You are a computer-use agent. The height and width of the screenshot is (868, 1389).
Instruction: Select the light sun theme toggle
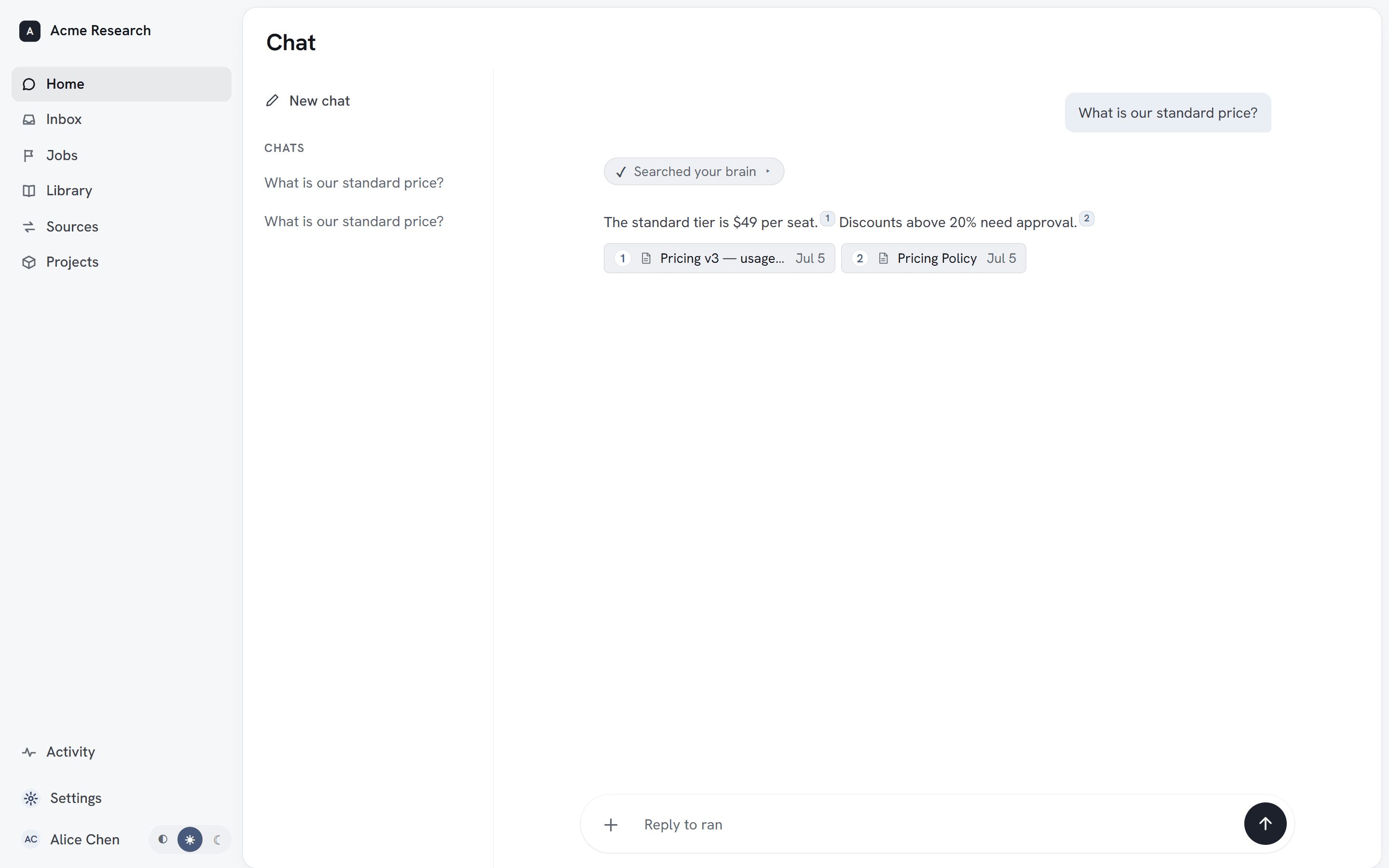190,839
